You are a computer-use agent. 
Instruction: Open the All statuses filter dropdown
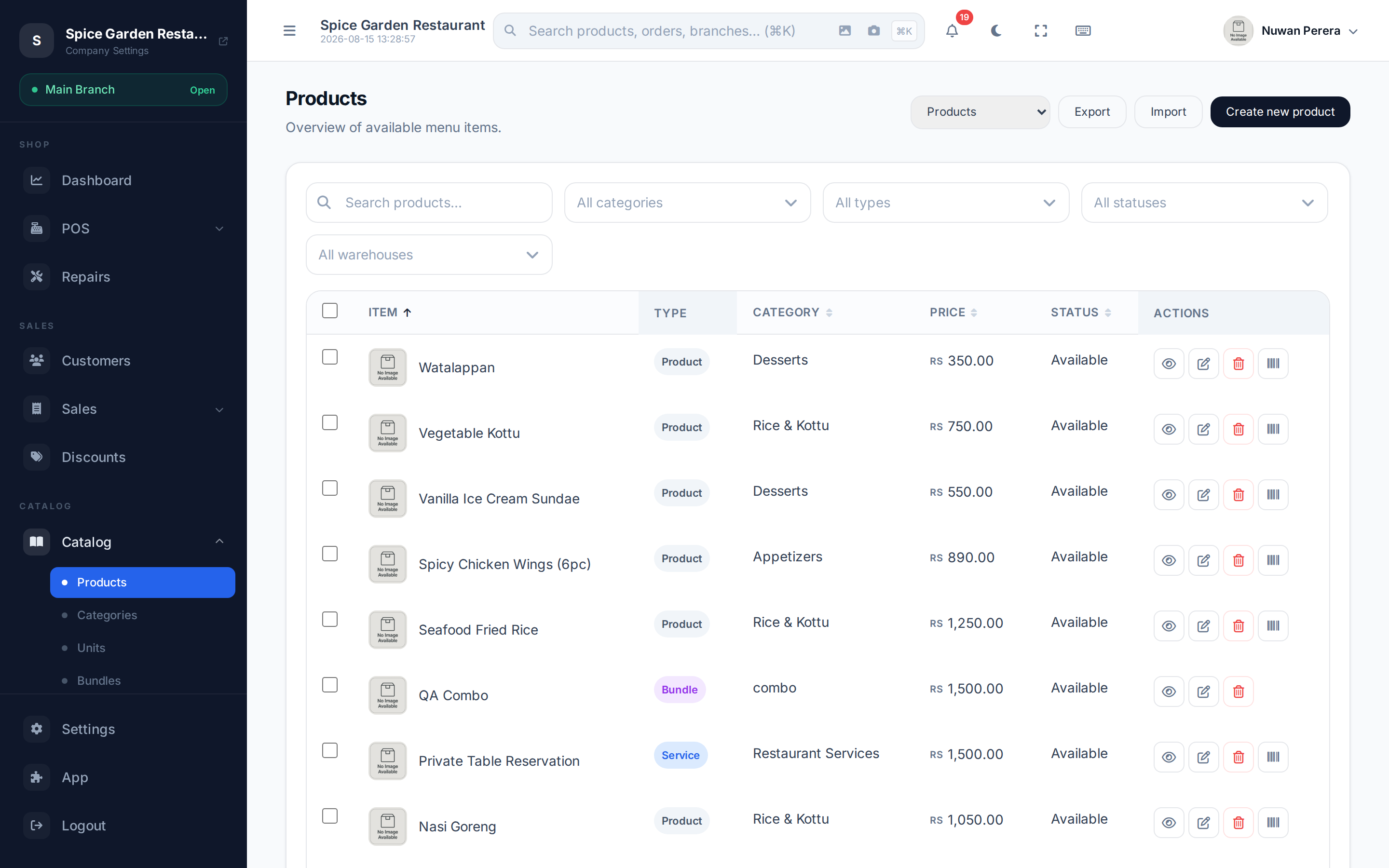tap(1204, 203)
